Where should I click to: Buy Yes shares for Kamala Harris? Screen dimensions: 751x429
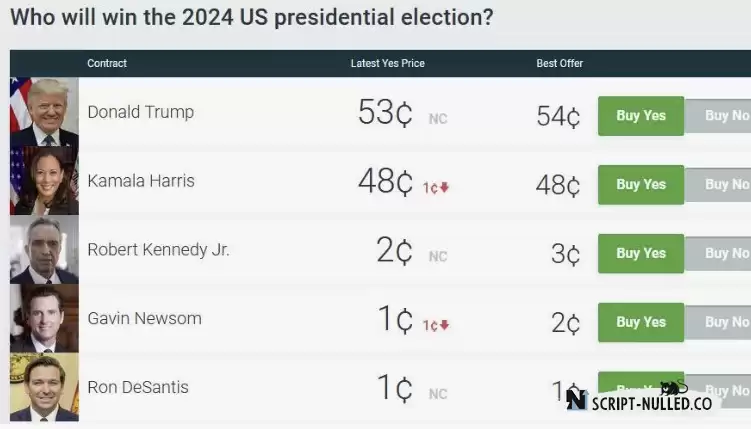(x=641, y=185)
